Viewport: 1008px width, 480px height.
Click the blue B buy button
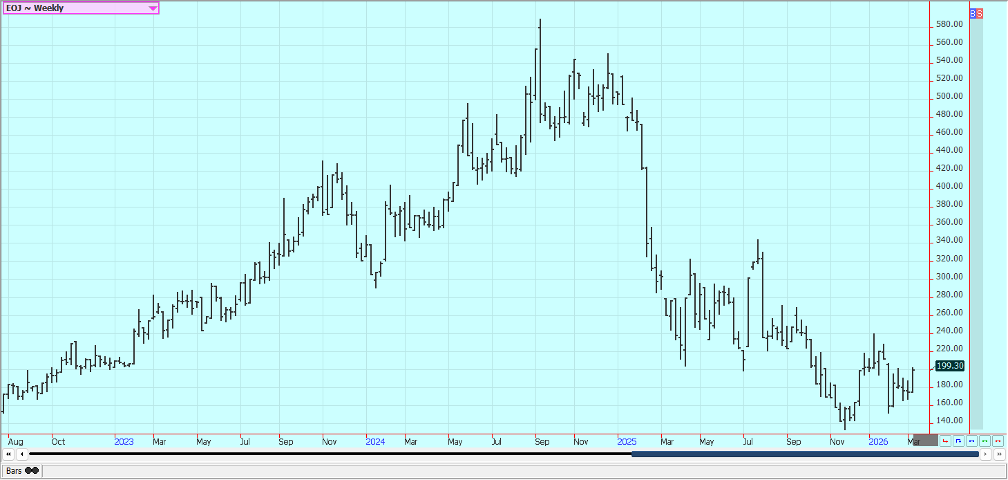tap(974, 14)
